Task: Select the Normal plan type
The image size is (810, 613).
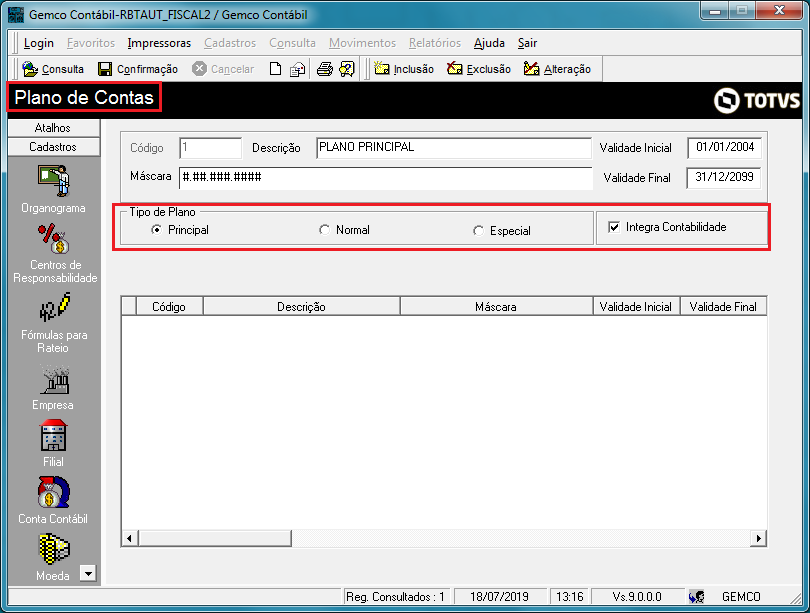Action: point(324,230)
